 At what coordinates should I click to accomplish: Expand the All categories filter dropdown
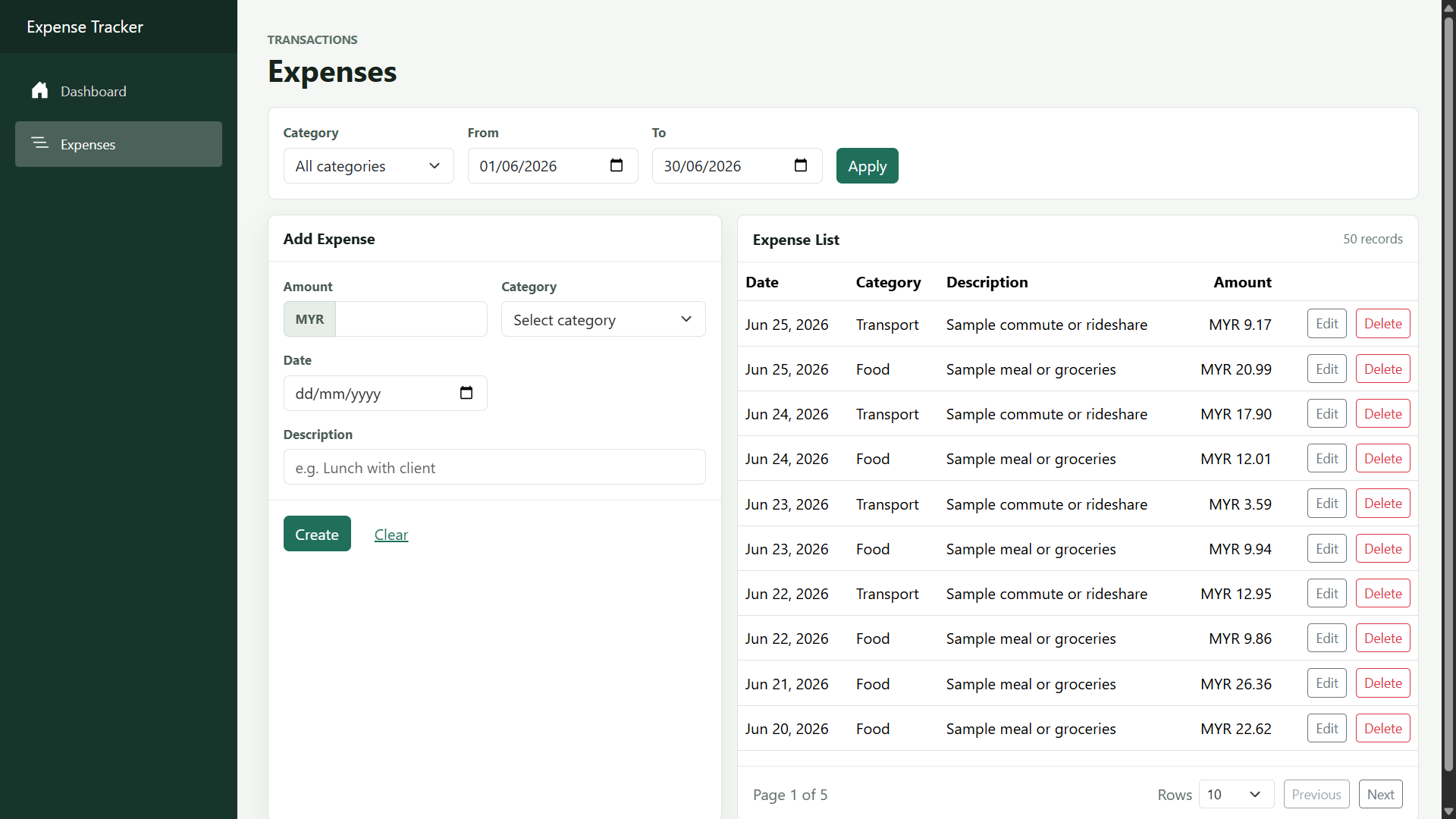pos(369,166)
